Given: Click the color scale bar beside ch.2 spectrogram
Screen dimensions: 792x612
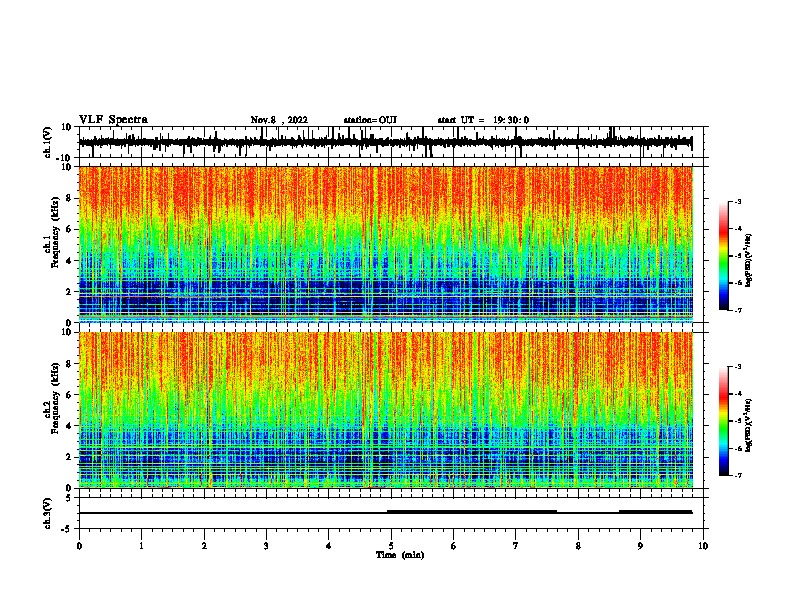Looking at the screenshot, I should pos(724,421).
